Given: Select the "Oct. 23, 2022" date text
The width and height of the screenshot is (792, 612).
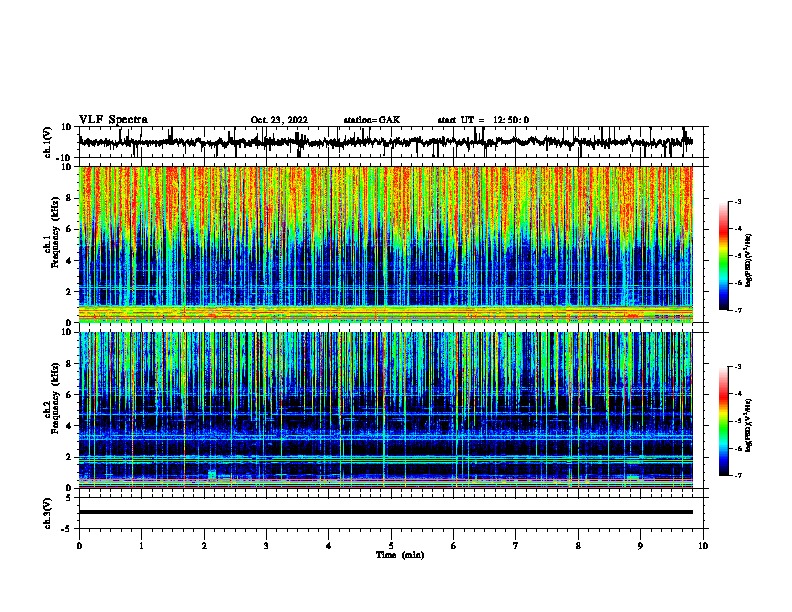Looking at the screenshot, I should 279,120.
